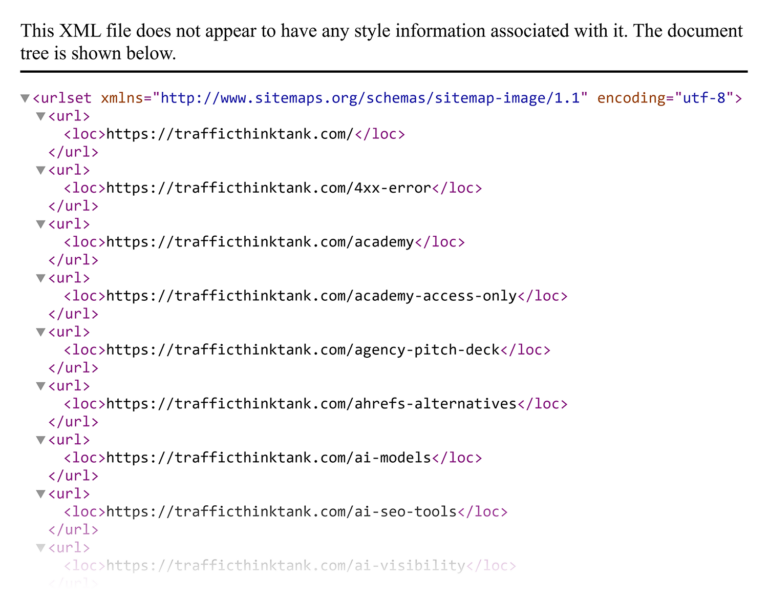The image size is (768, 598).
Task: Collapse url node for 4xx-error
Action: 41,170
